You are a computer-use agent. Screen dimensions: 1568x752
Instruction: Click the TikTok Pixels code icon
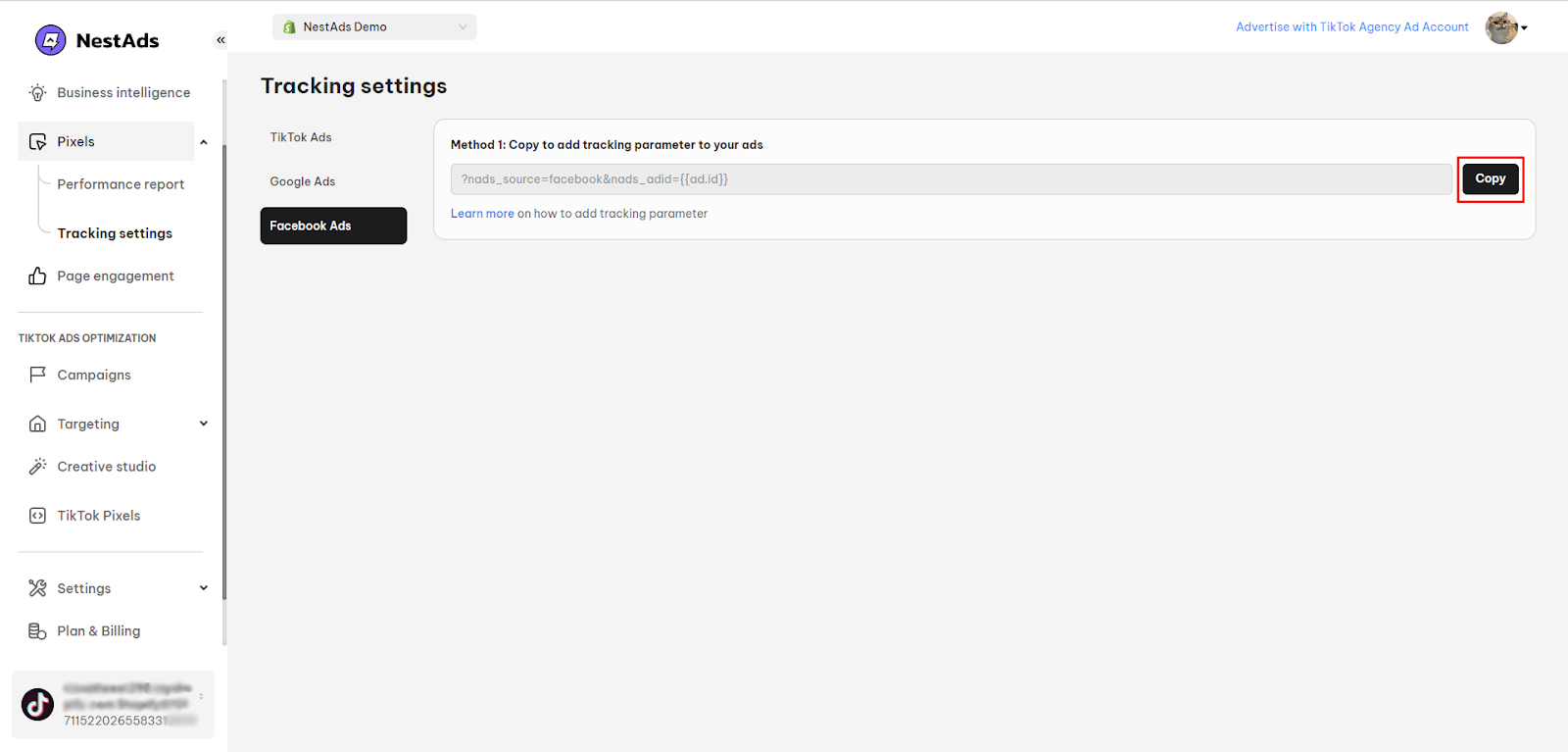coord(37,516)
